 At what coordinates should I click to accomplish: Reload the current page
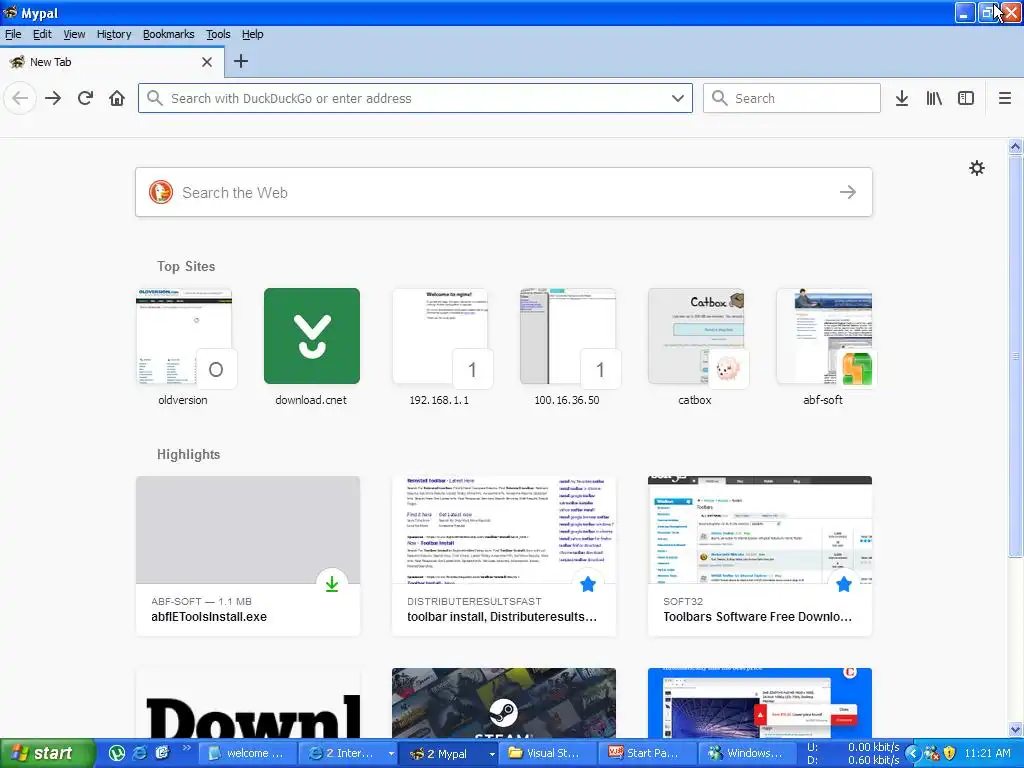(85, 99)
